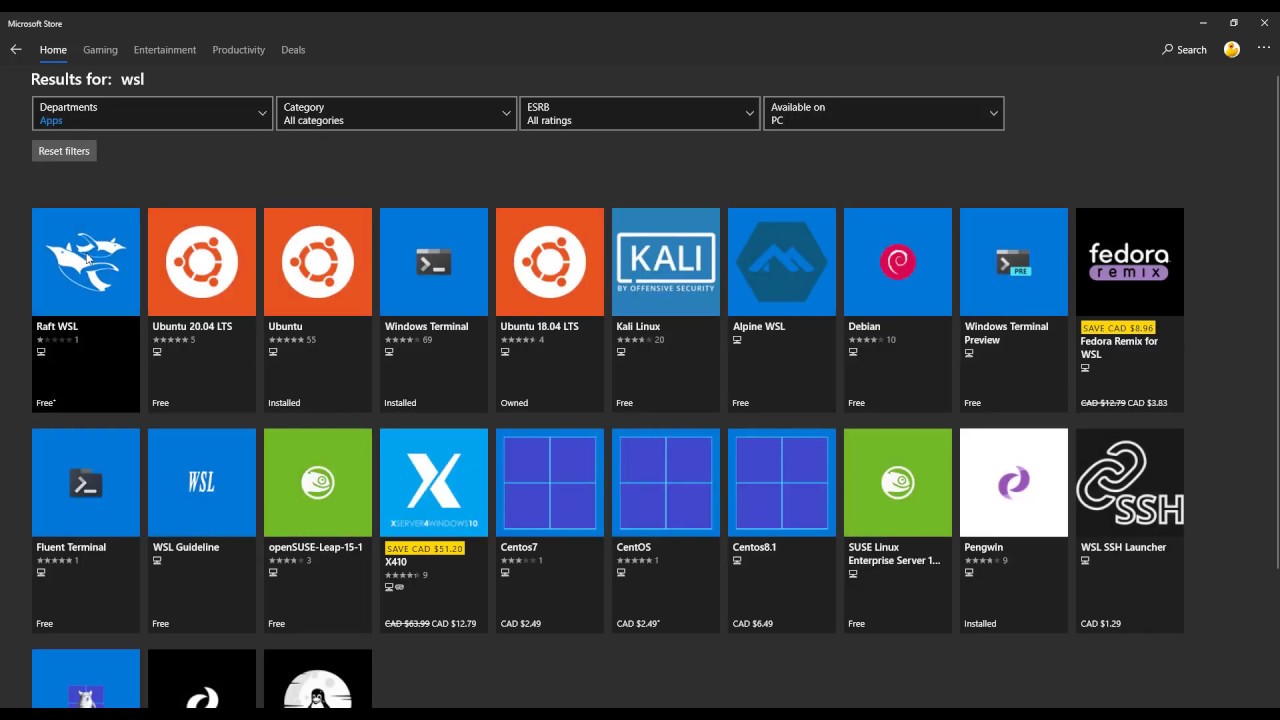Open the Windows Terminal app icon
The height and width of the screenshot is (720, 1280).
[x=434, y=262]
